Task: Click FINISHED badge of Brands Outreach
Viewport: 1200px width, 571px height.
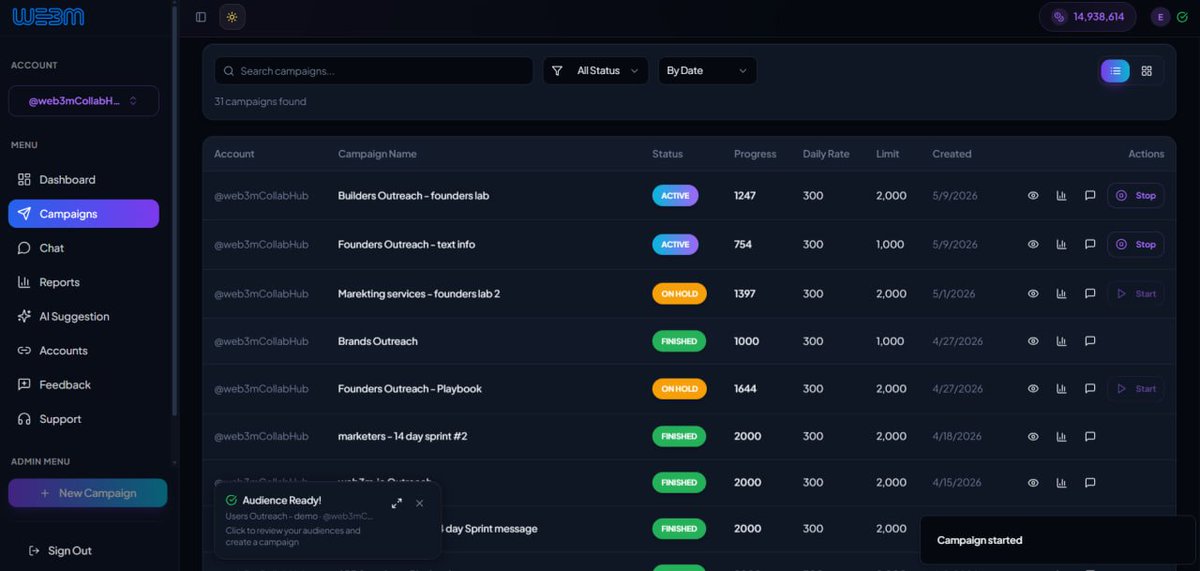Action: click(679, 341)
